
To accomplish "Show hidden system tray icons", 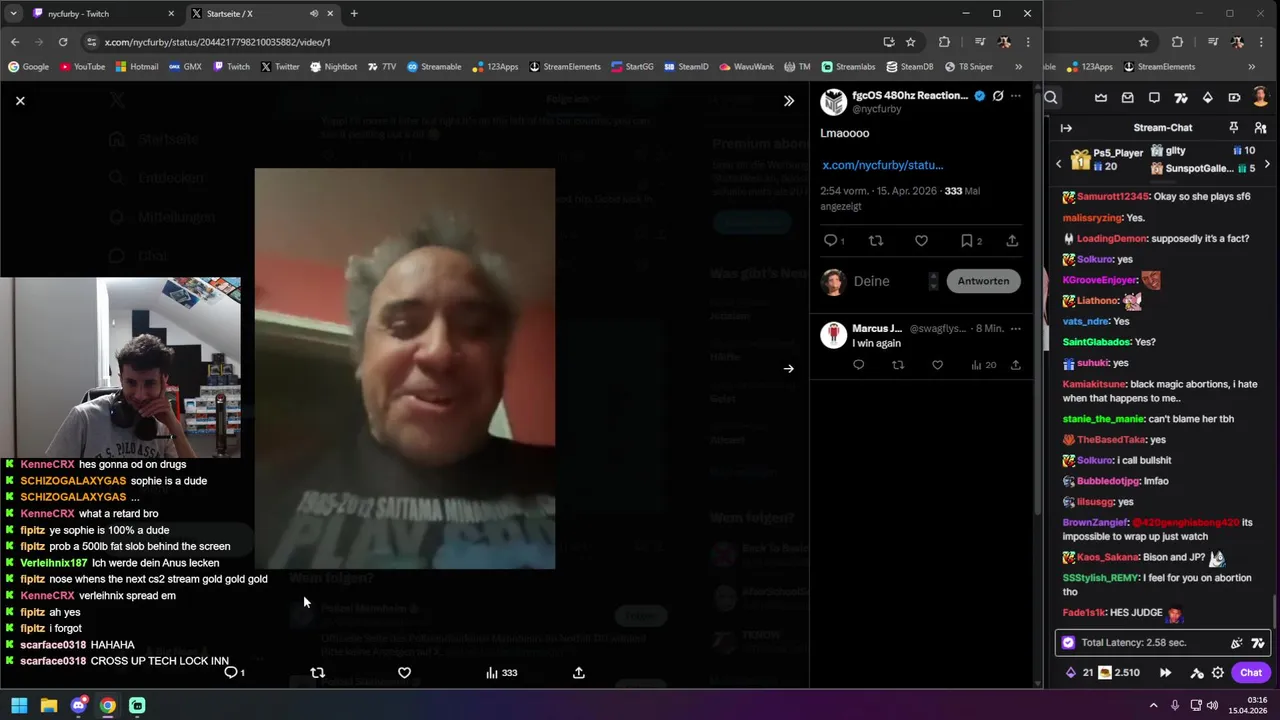I will pyautogui.click(x=1153, y=705).
